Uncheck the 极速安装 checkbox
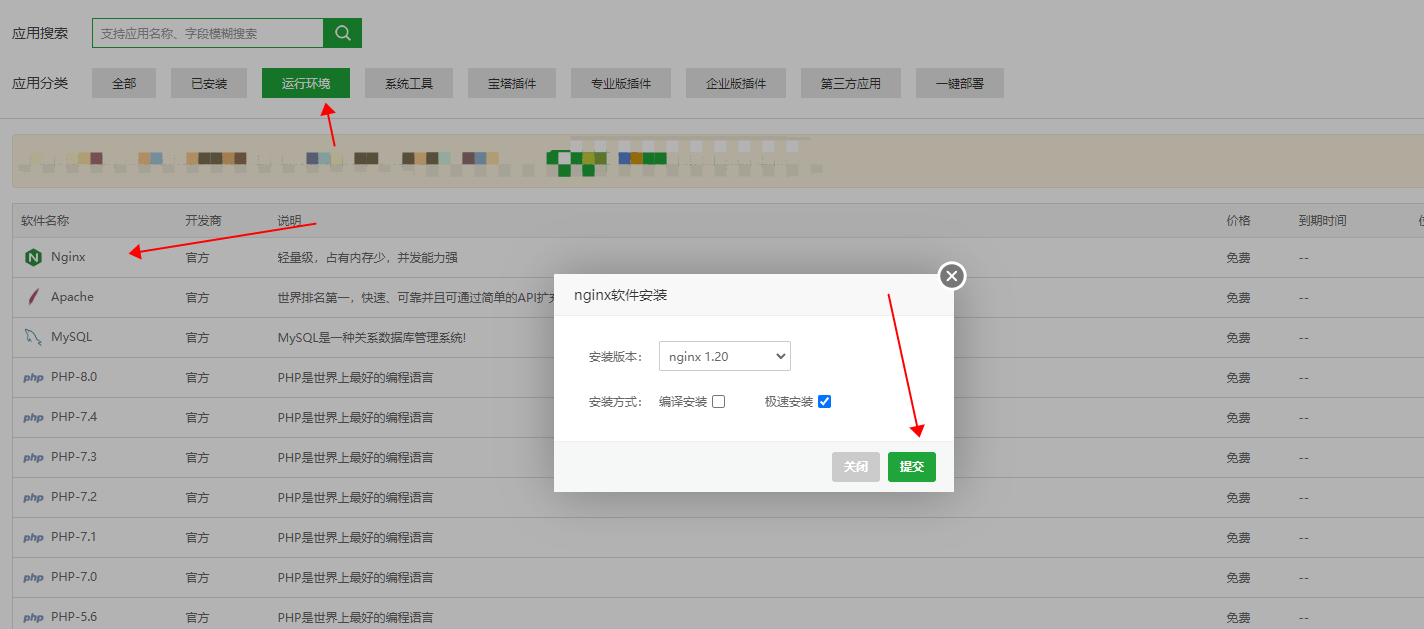This screenshot has height=629, width=1424. pos(824,402)
